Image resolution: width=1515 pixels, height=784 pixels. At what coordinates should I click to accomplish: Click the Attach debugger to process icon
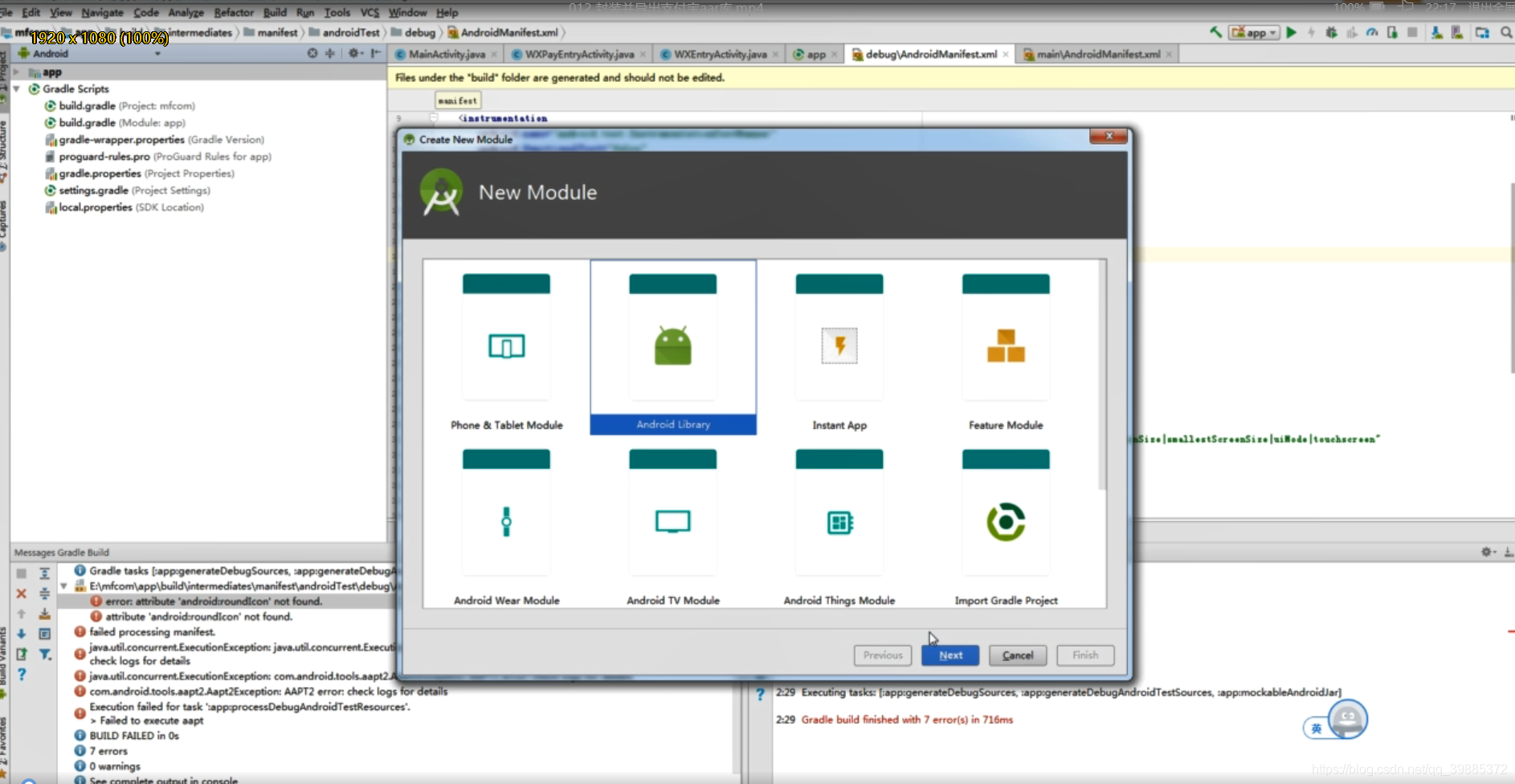1392,32
